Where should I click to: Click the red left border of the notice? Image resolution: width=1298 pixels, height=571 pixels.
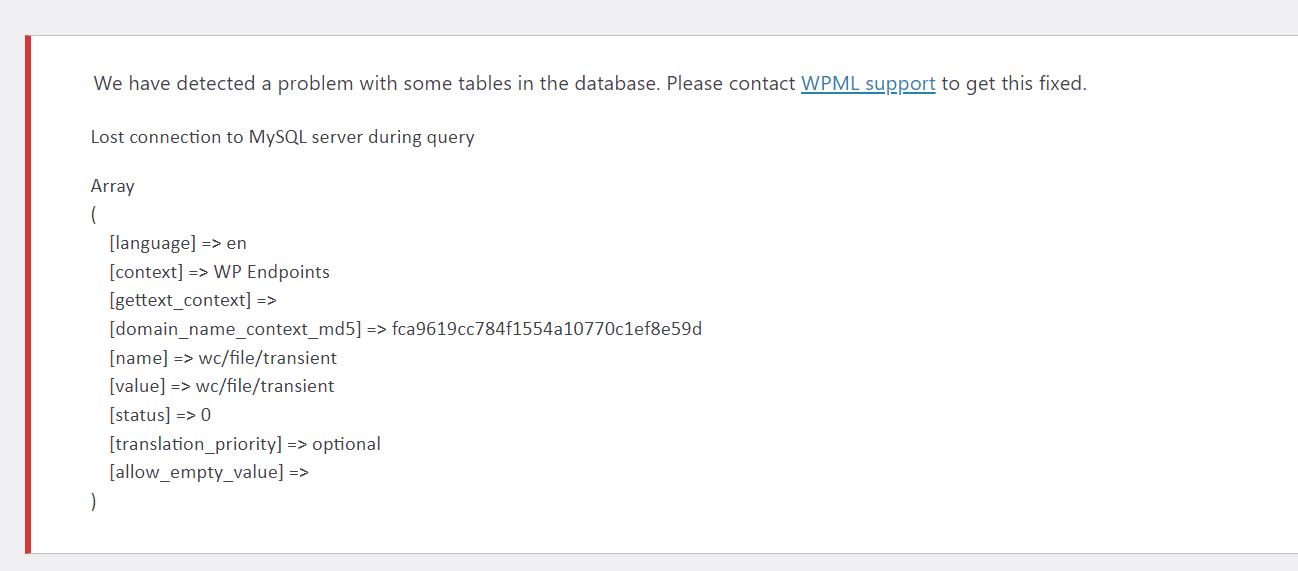28,294
